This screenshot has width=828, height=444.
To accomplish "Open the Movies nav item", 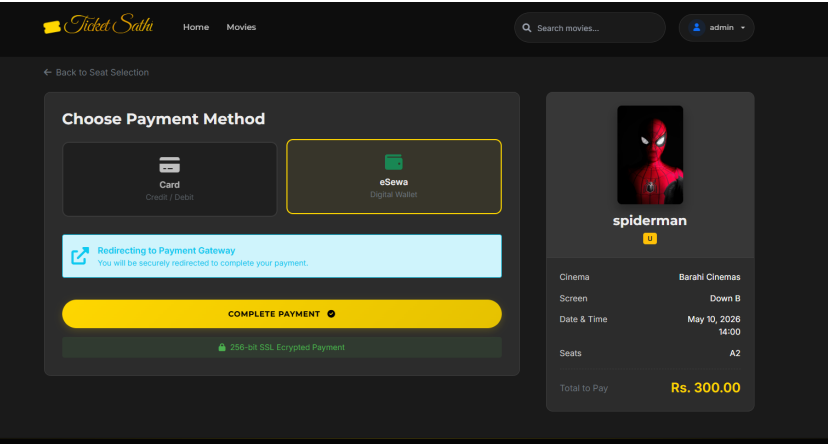I will click(241, 27).
